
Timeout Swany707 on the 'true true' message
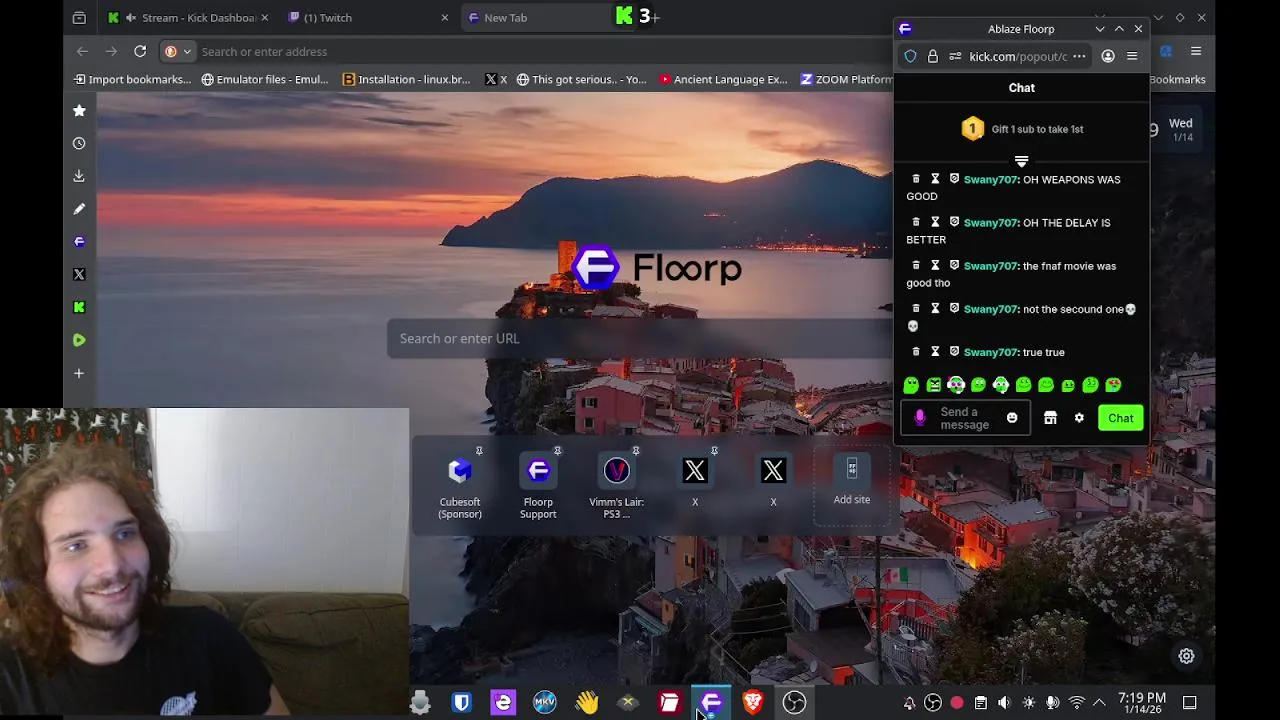935,352
